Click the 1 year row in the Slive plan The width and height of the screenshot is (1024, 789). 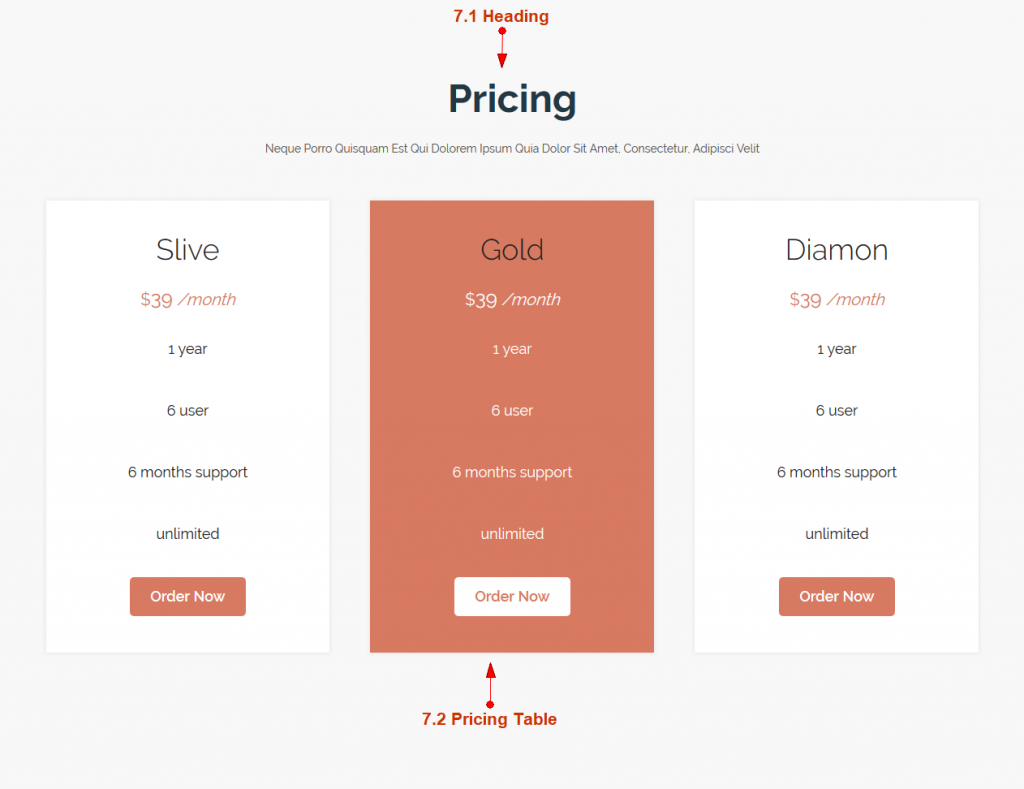click(187, 349)
